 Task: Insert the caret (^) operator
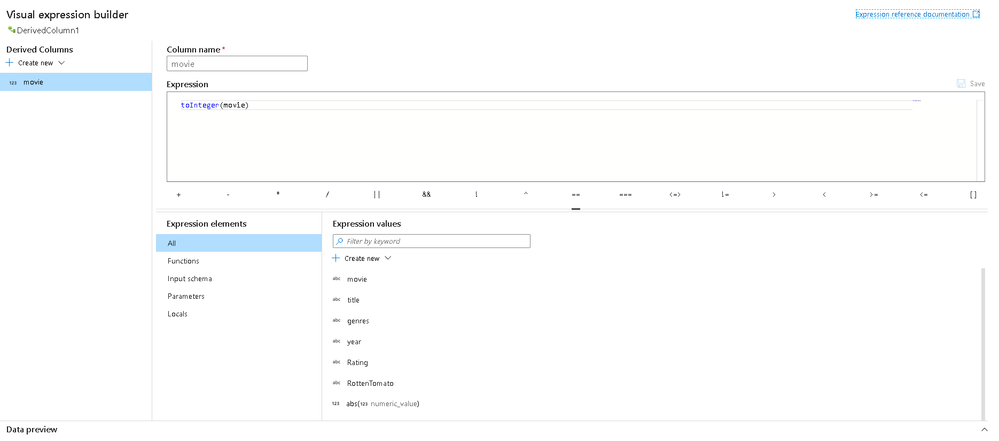click(526, 194)
